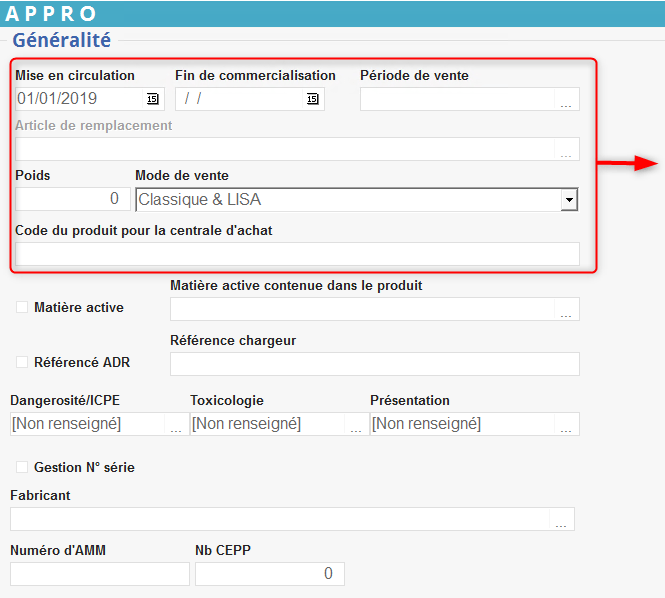
Task: Click the Fabricant browse ellipsis
Action: point(561,521)
